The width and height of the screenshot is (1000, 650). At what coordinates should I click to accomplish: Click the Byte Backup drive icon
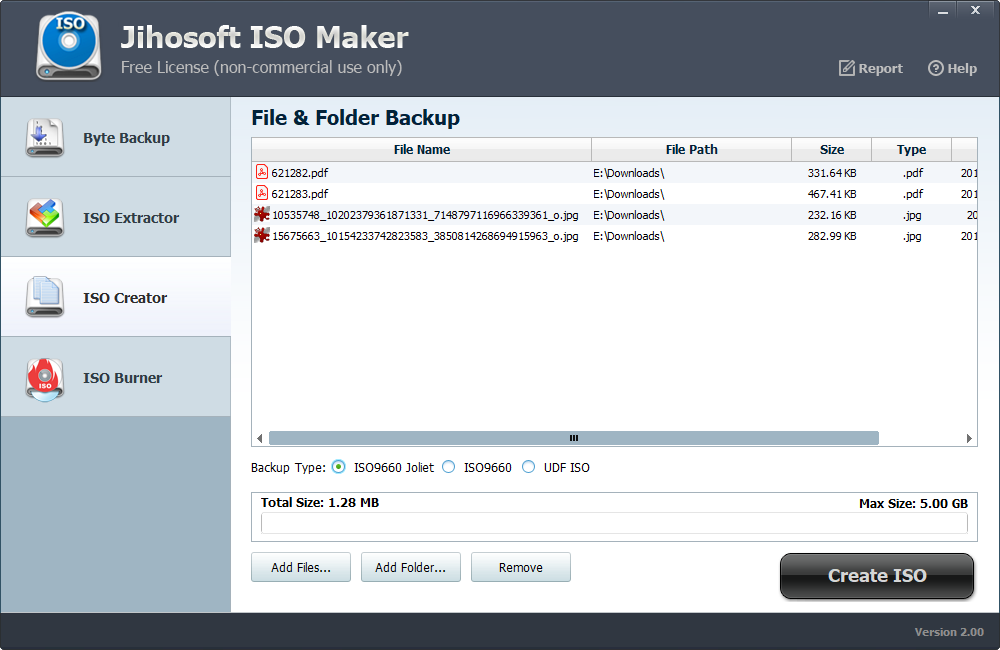pos(45,137)
